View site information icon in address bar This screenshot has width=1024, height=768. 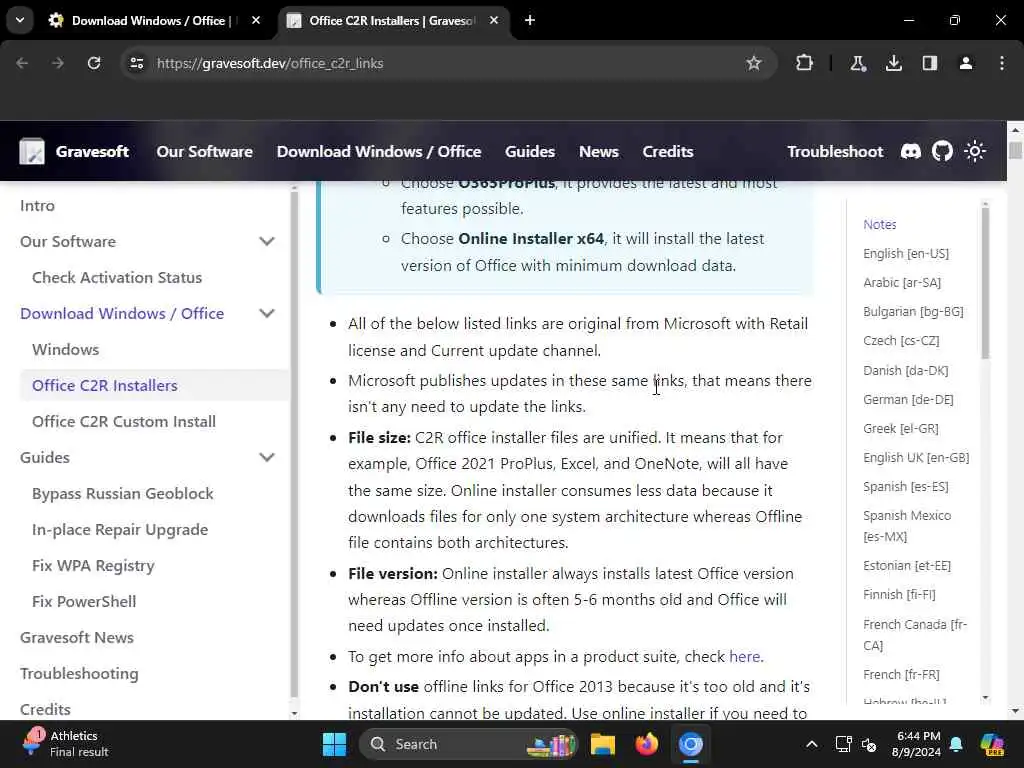[x=136, y=63]
